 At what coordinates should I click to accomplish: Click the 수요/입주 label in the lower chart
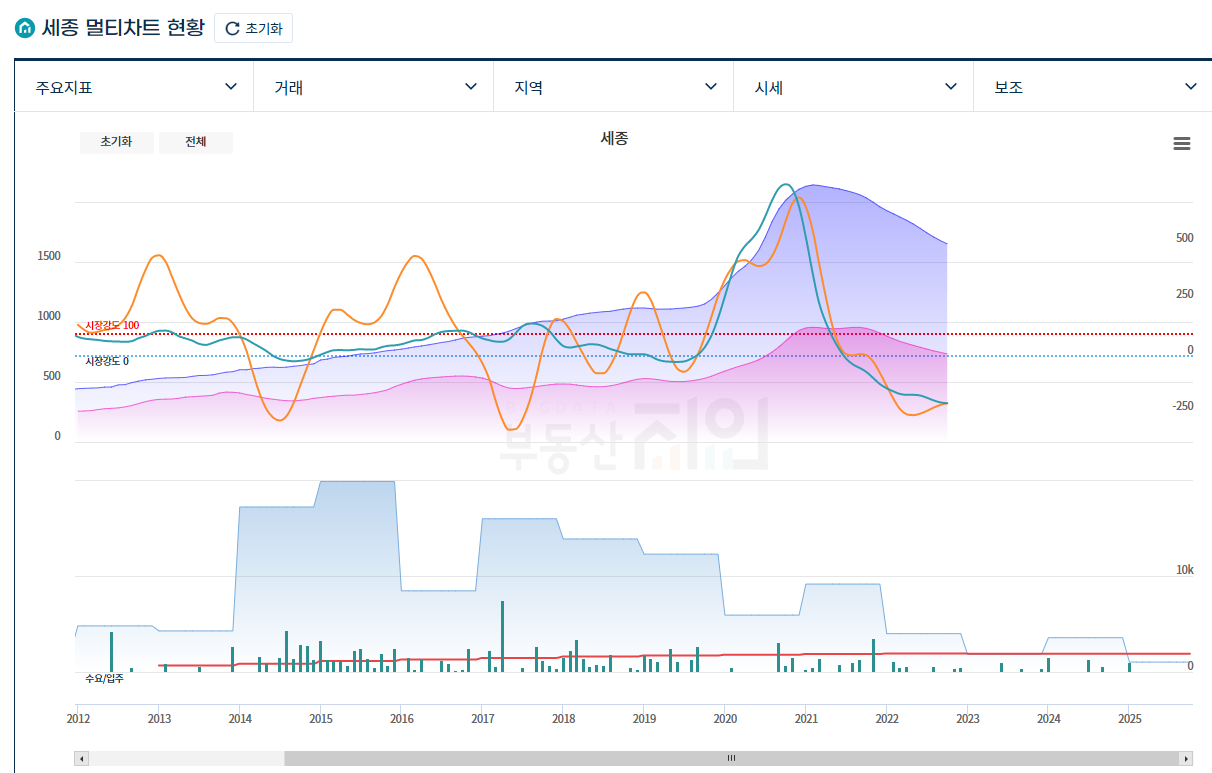tap(105, 678)
